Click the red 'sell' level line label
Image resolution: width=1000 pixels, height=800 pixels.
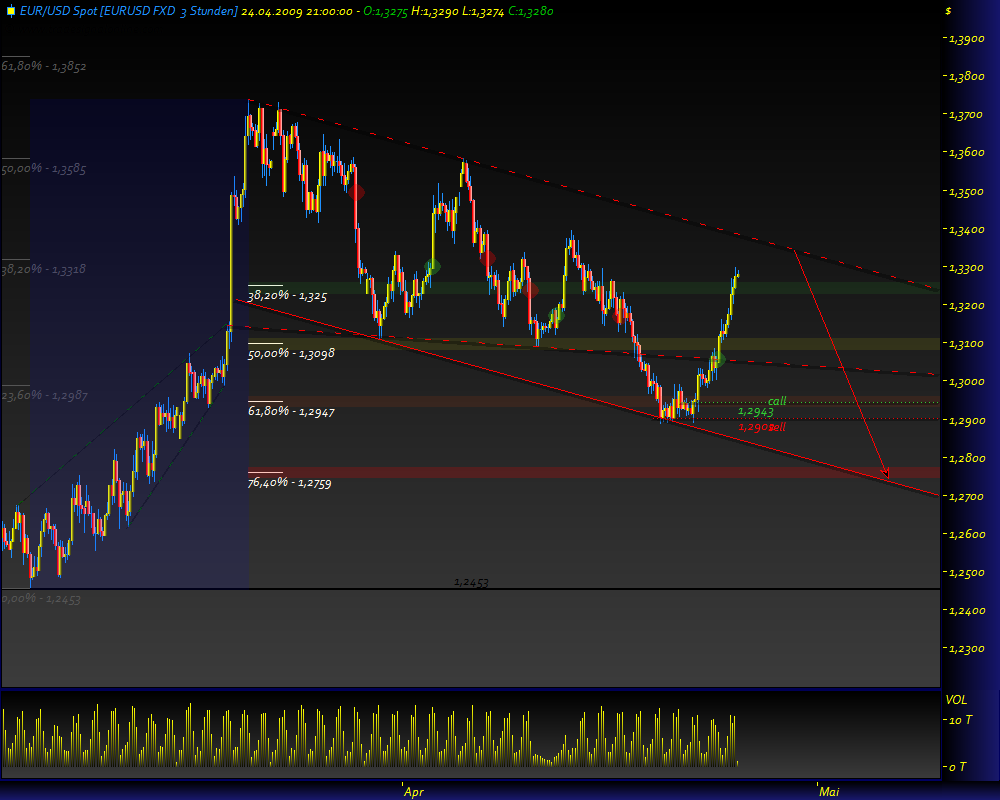[778, 427]
